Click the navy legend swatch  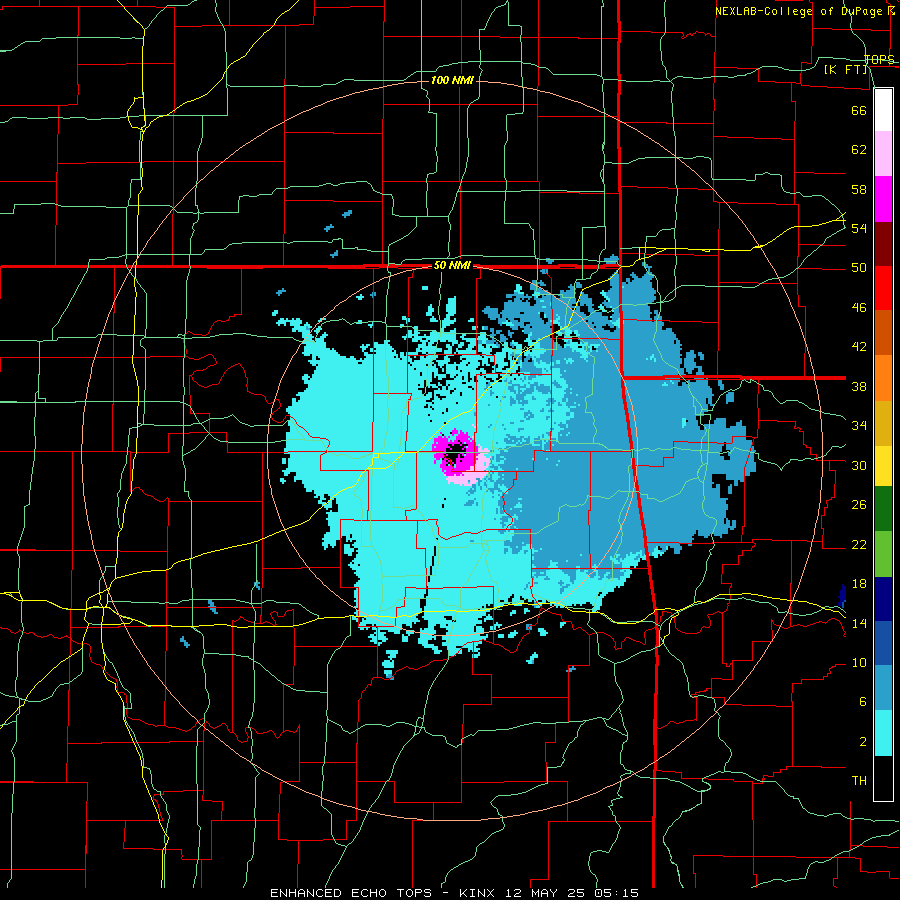pos(883,599)
